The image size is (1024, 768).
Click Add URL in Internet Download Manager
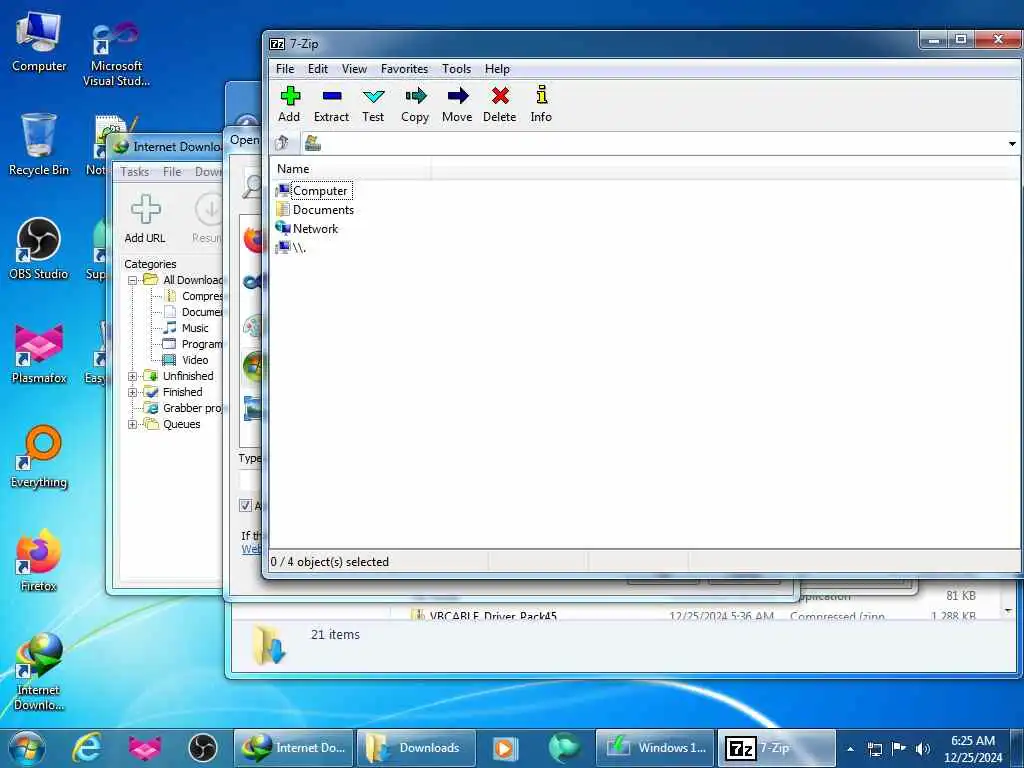coord(145,219)
